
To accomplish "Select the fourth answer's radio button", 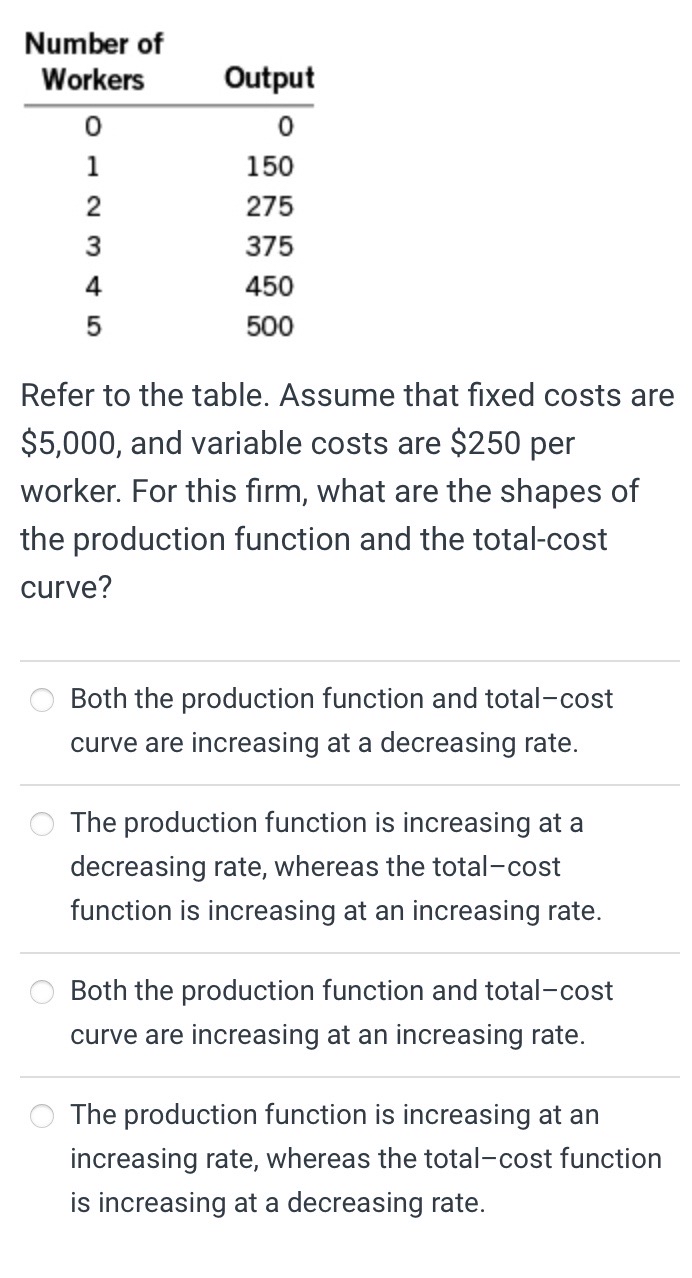I will [x=42, y=1116].
